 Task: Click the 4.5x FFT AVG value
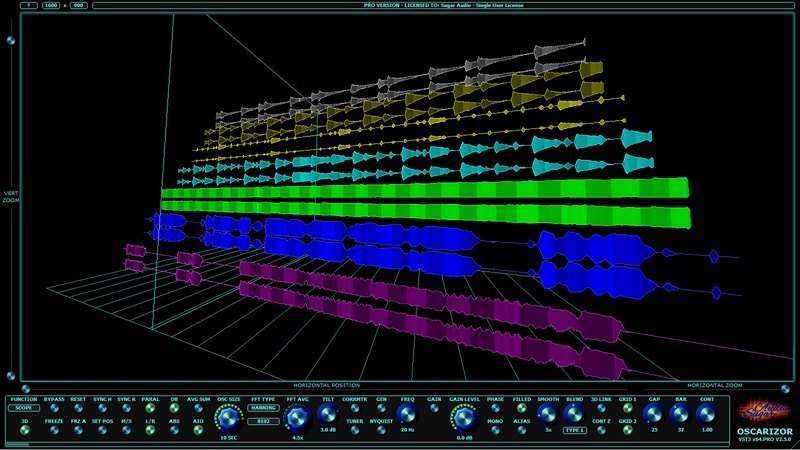(x=297, y=438)
